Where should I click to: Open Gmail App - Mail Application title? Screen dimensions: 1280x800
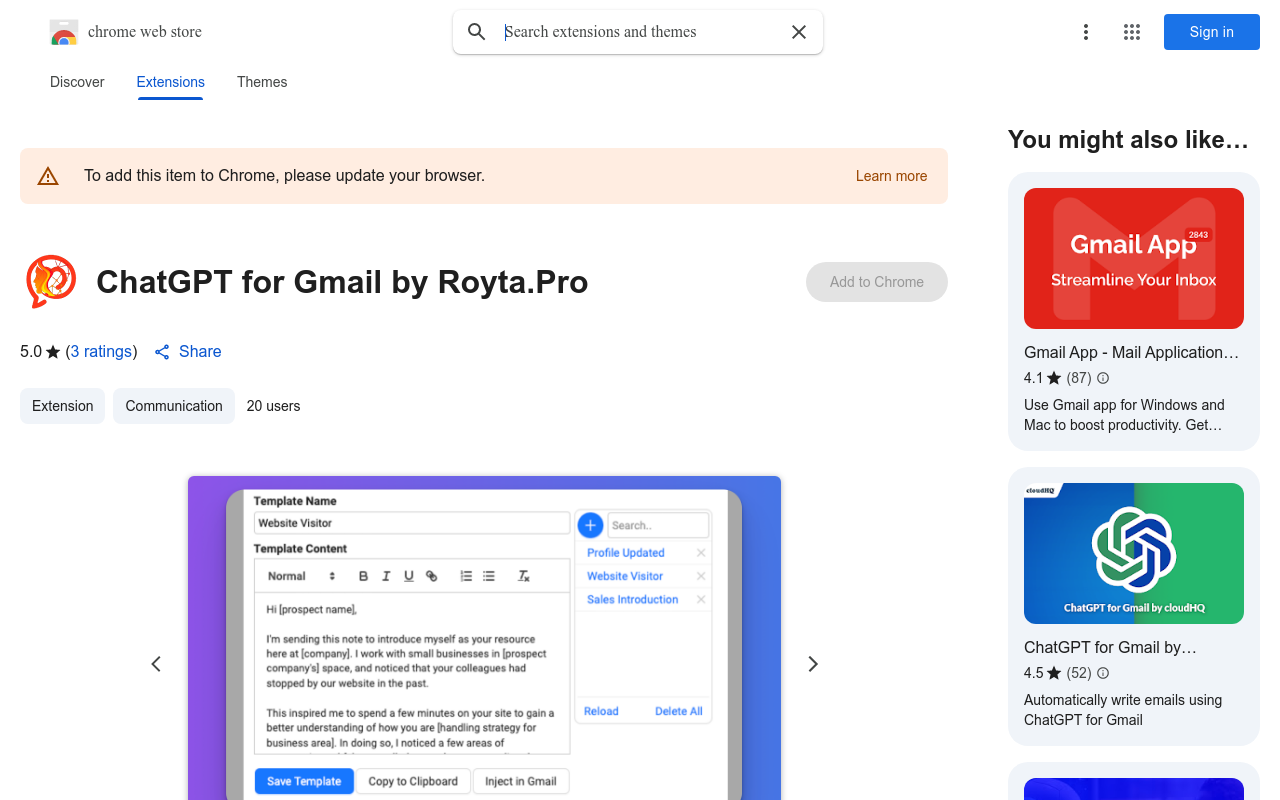pyautogui.click(x=1132, y=352)
